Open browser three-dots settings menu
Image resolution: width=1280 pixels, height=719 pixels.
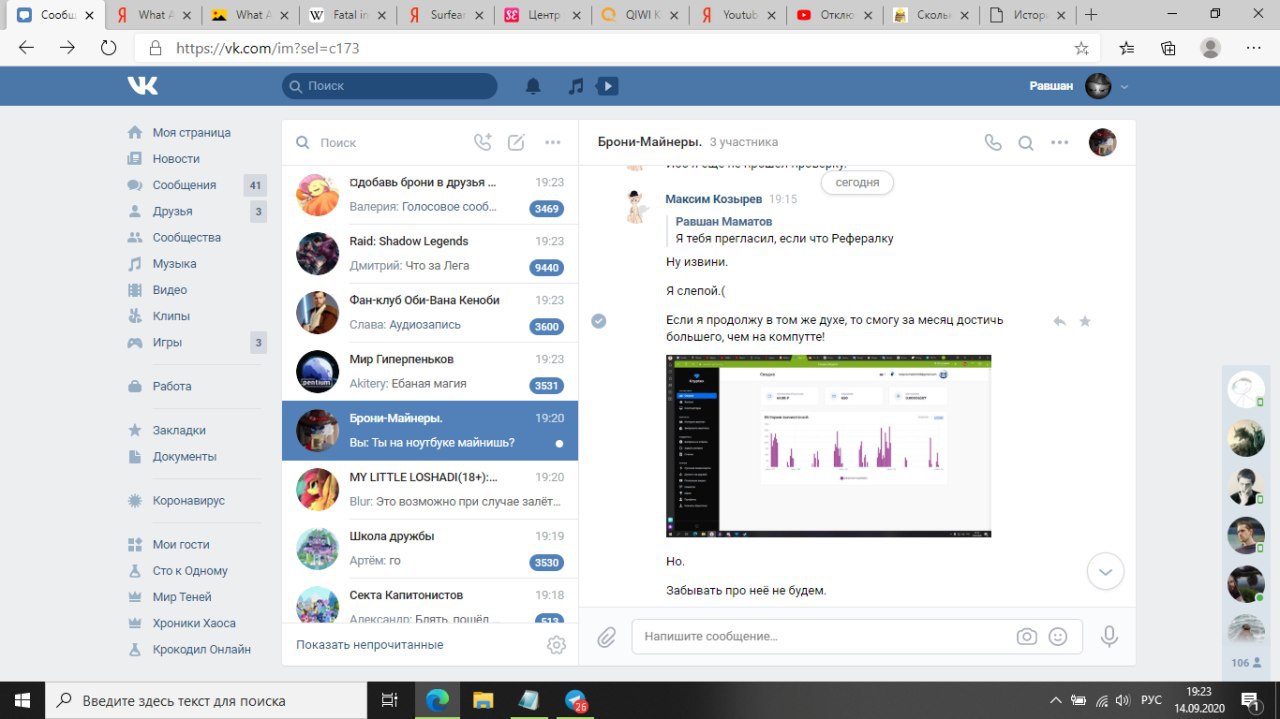tap(1253, 48)
